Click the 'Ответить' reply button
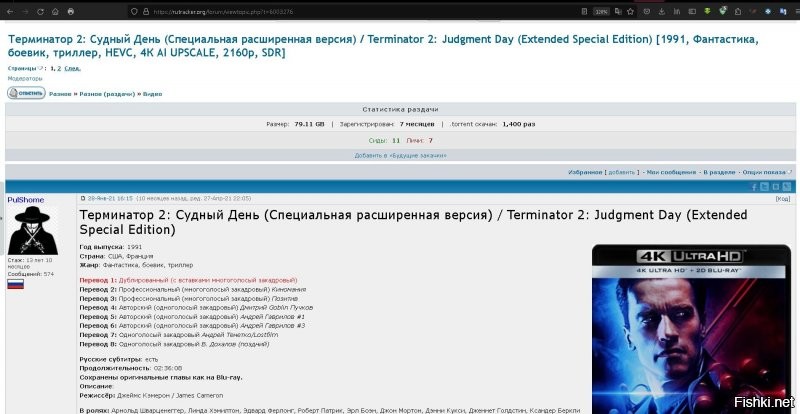Image resolution: width=800 pixels, height=414 pixels. [26, 93]
